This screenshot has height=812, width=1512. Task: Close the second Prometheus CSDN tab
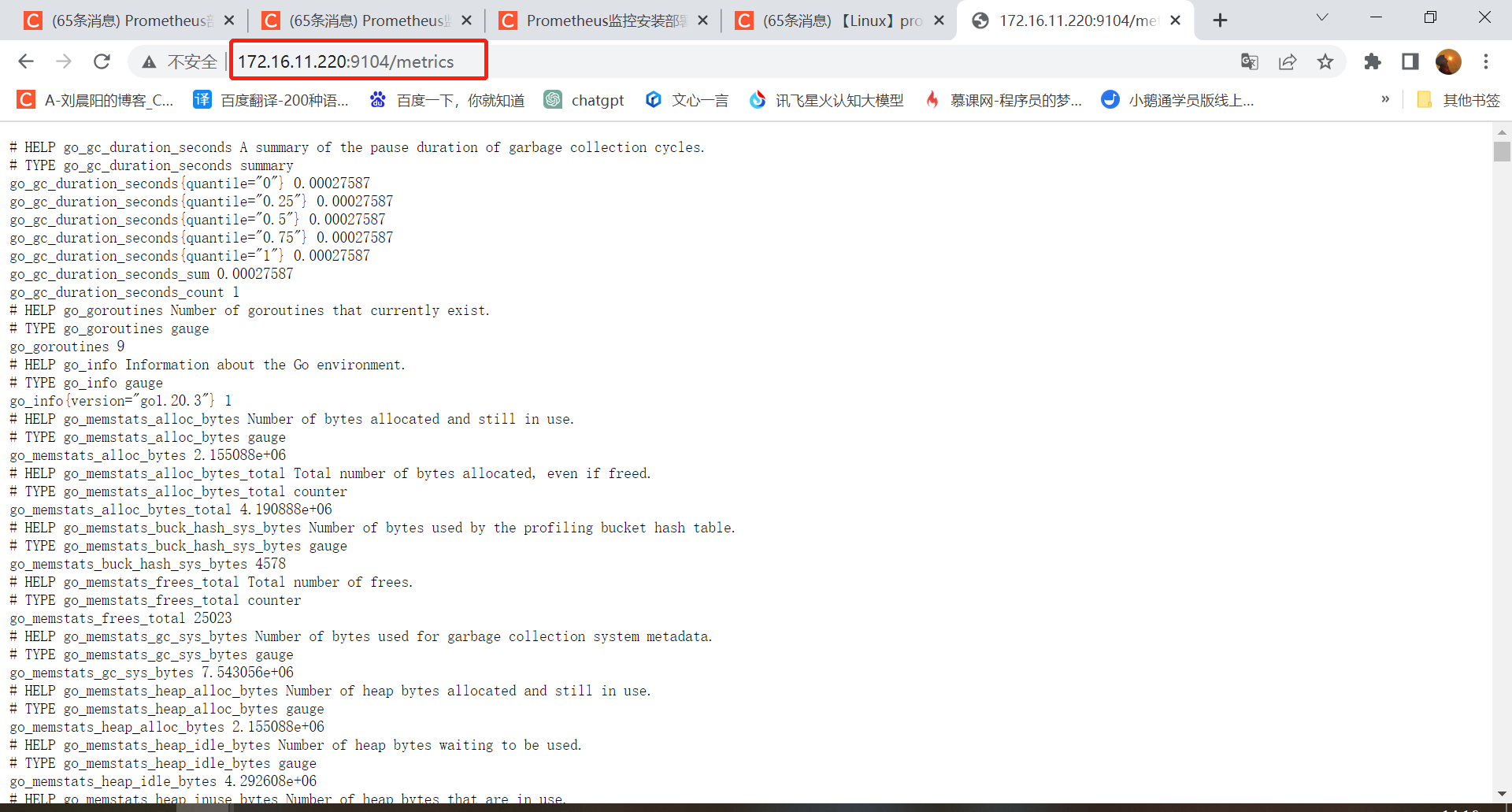[x=467, y=20]
